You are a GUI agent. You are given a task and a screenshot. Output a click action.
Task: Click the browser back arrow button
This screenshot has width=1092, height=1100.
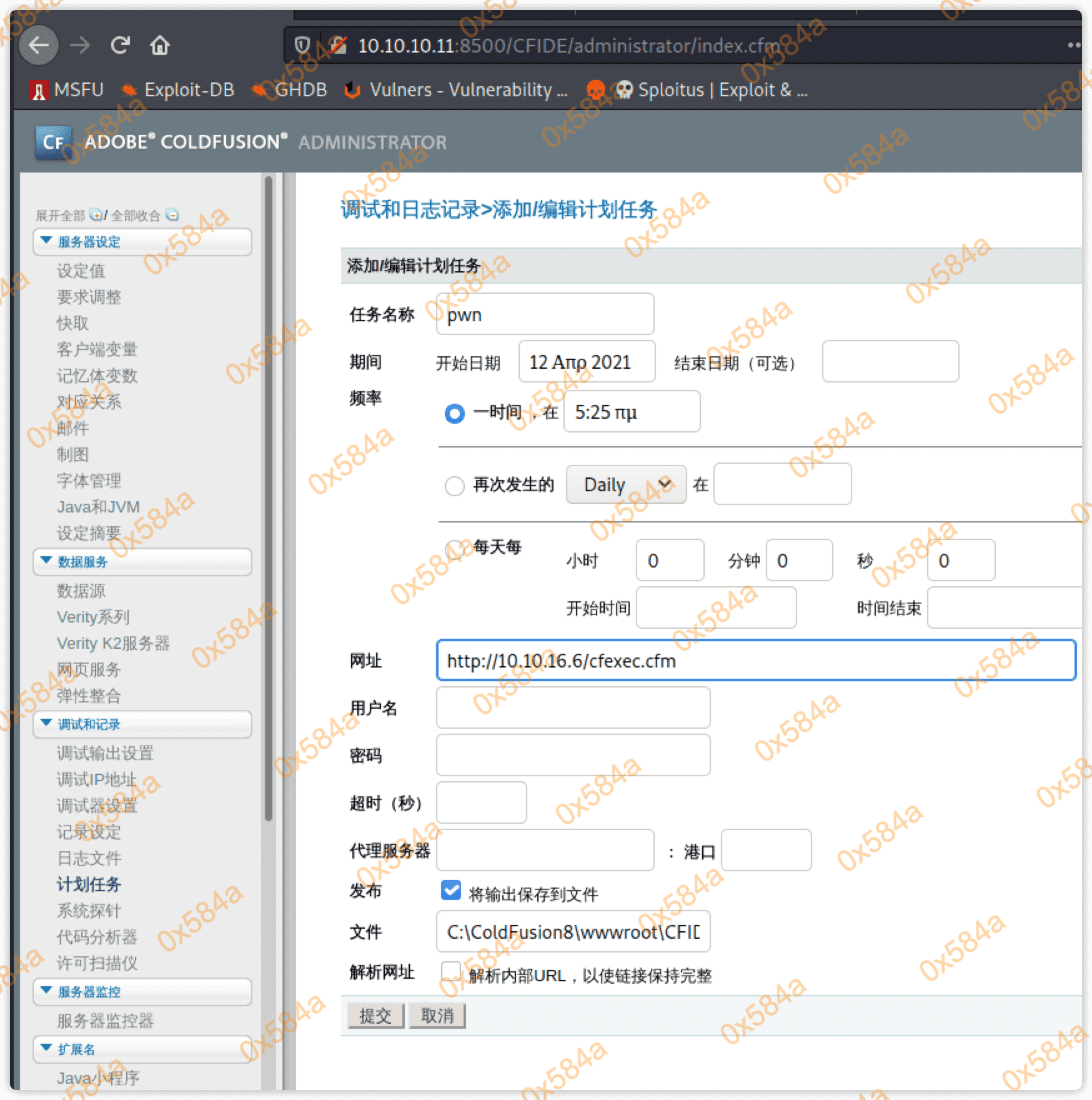point(39,45)
